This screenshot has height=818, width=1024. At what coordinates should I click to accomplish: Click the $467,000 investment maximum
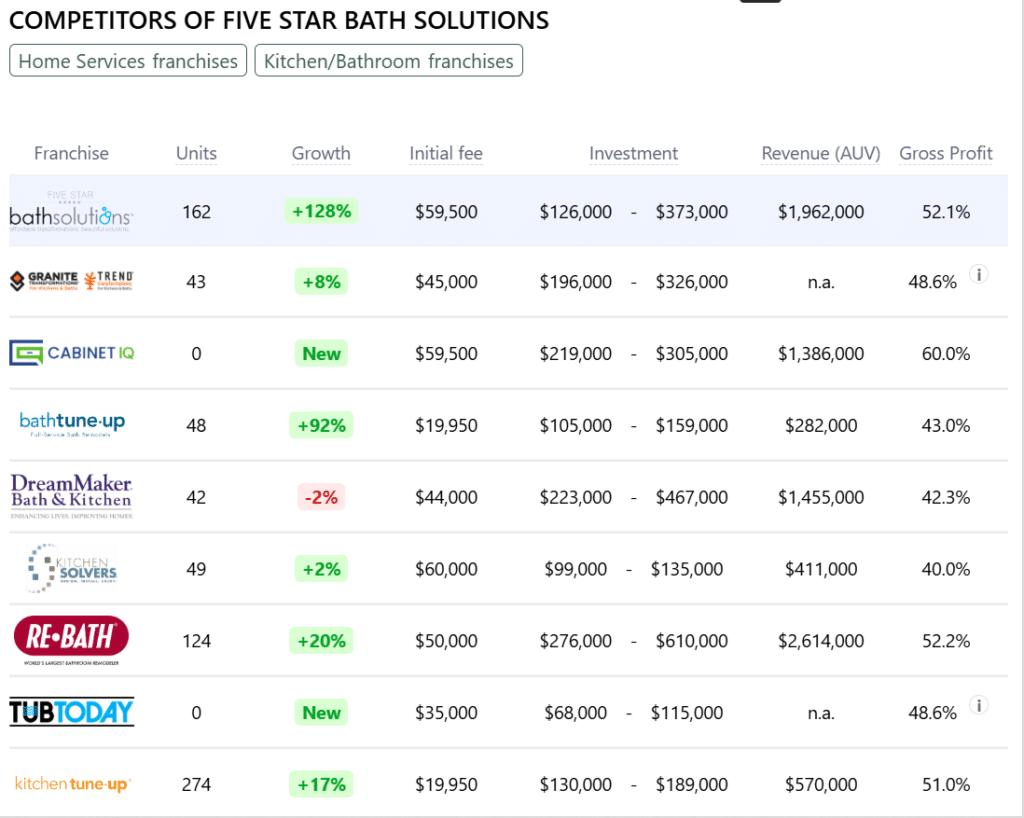[692, 497]
